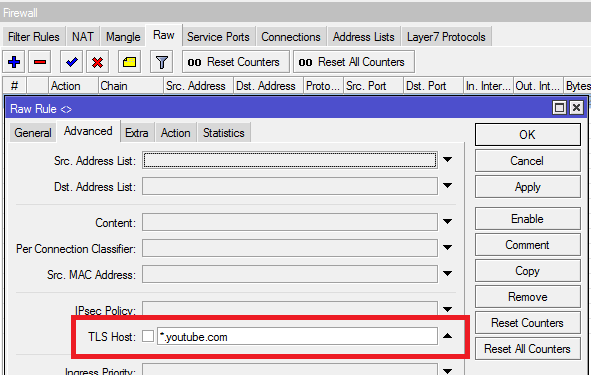Click the TLS Host text field
The height and width of the screenshot is (375, 591).
(297, 336)
